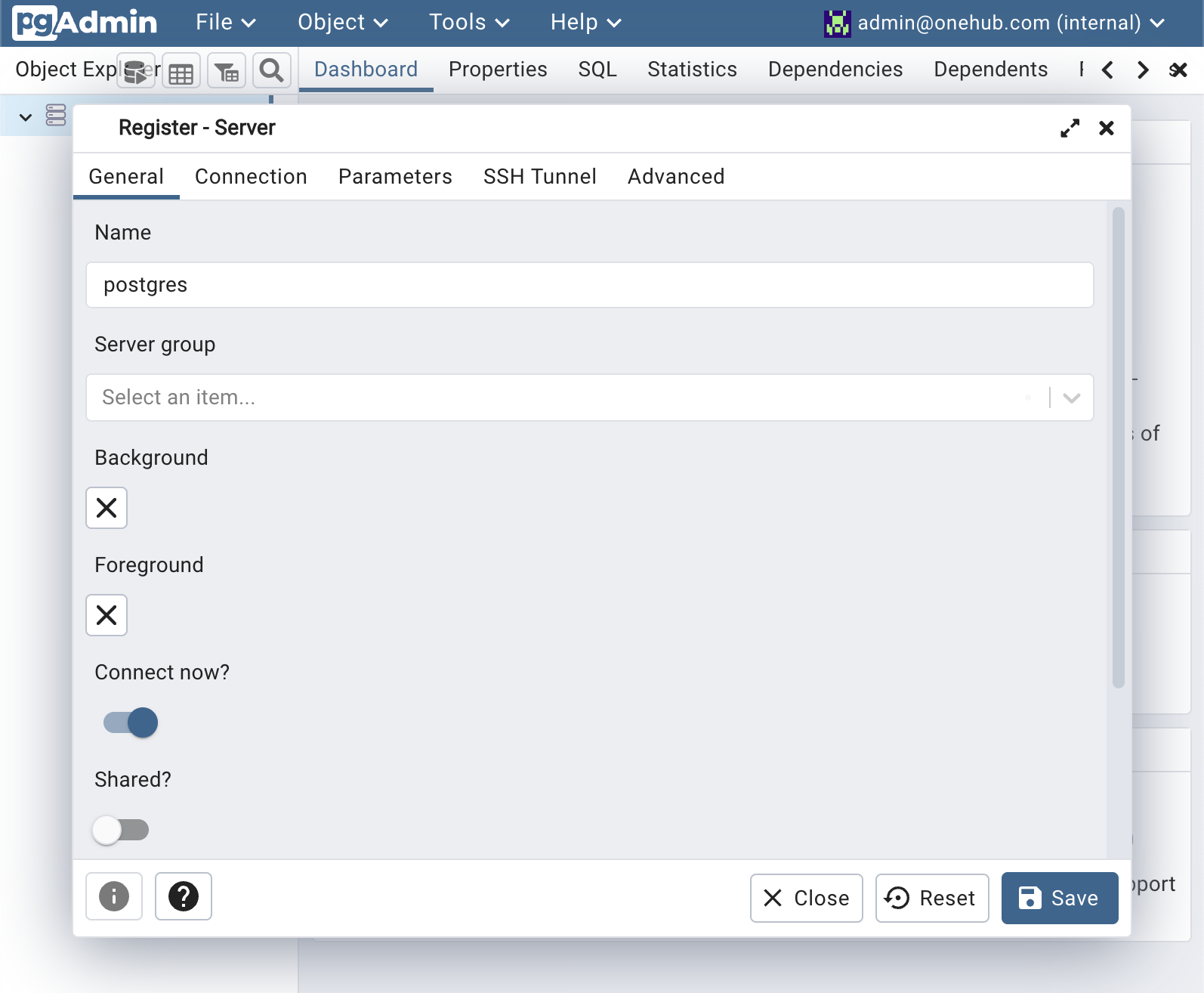The image size is (1204, 993).
Task: Close the current panel tab
Action: pos(1178,70)
